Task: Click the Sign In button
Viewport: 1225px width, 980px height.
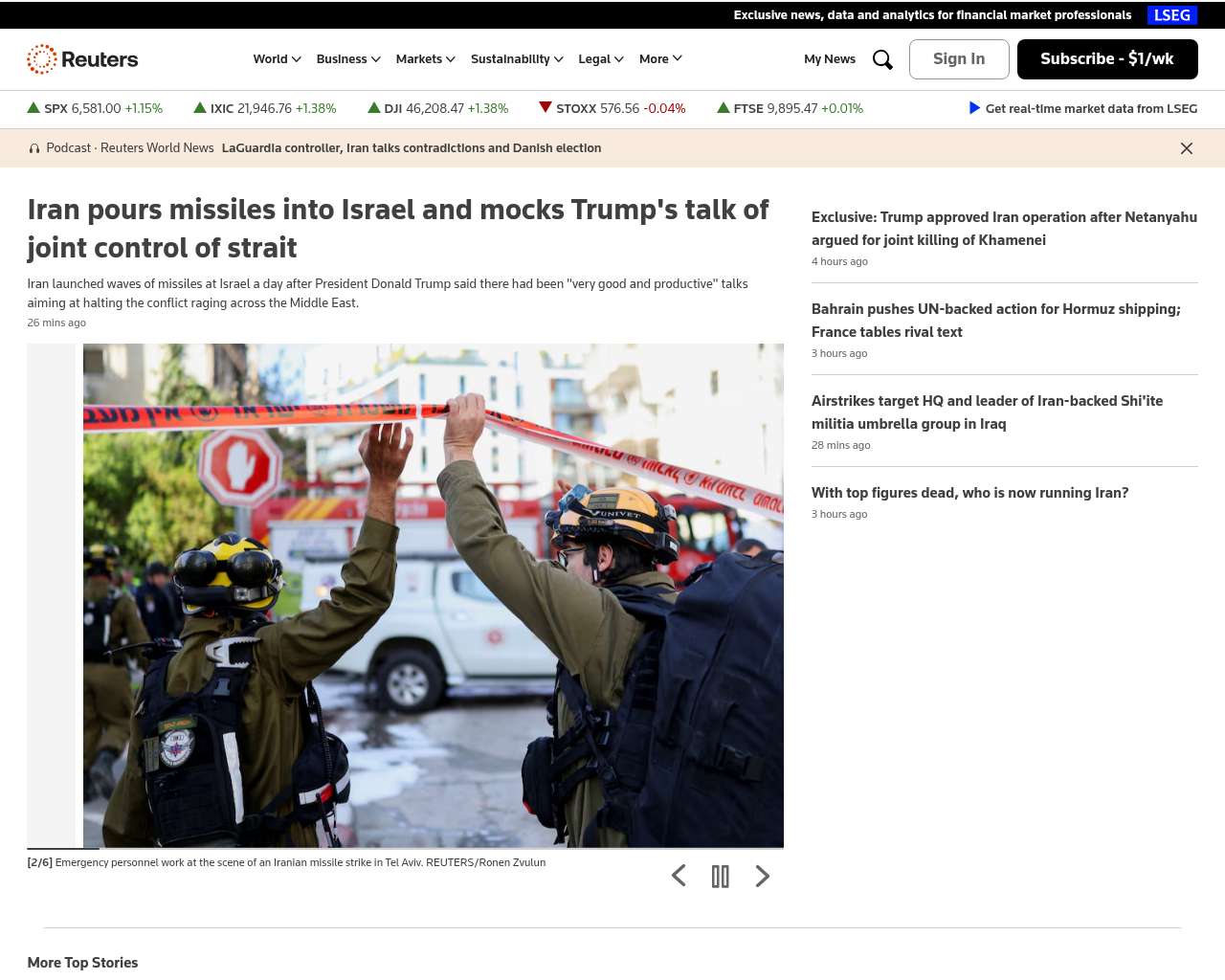Action: click(x=958, y=59)
